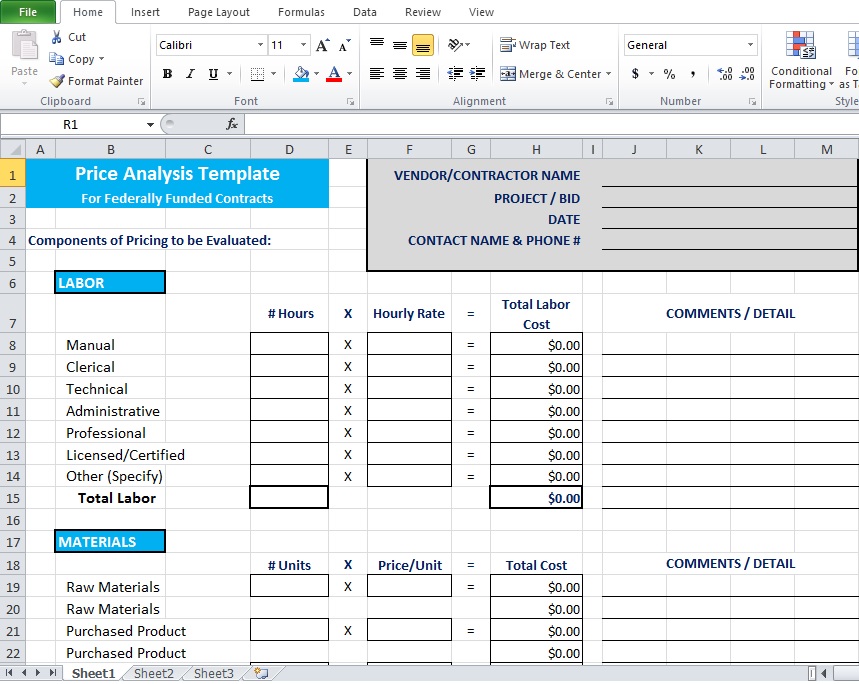Image resolution: width=859 pixels, height=684 pixels.
Task: Click the Copy icon
Action: click(56, 59)
